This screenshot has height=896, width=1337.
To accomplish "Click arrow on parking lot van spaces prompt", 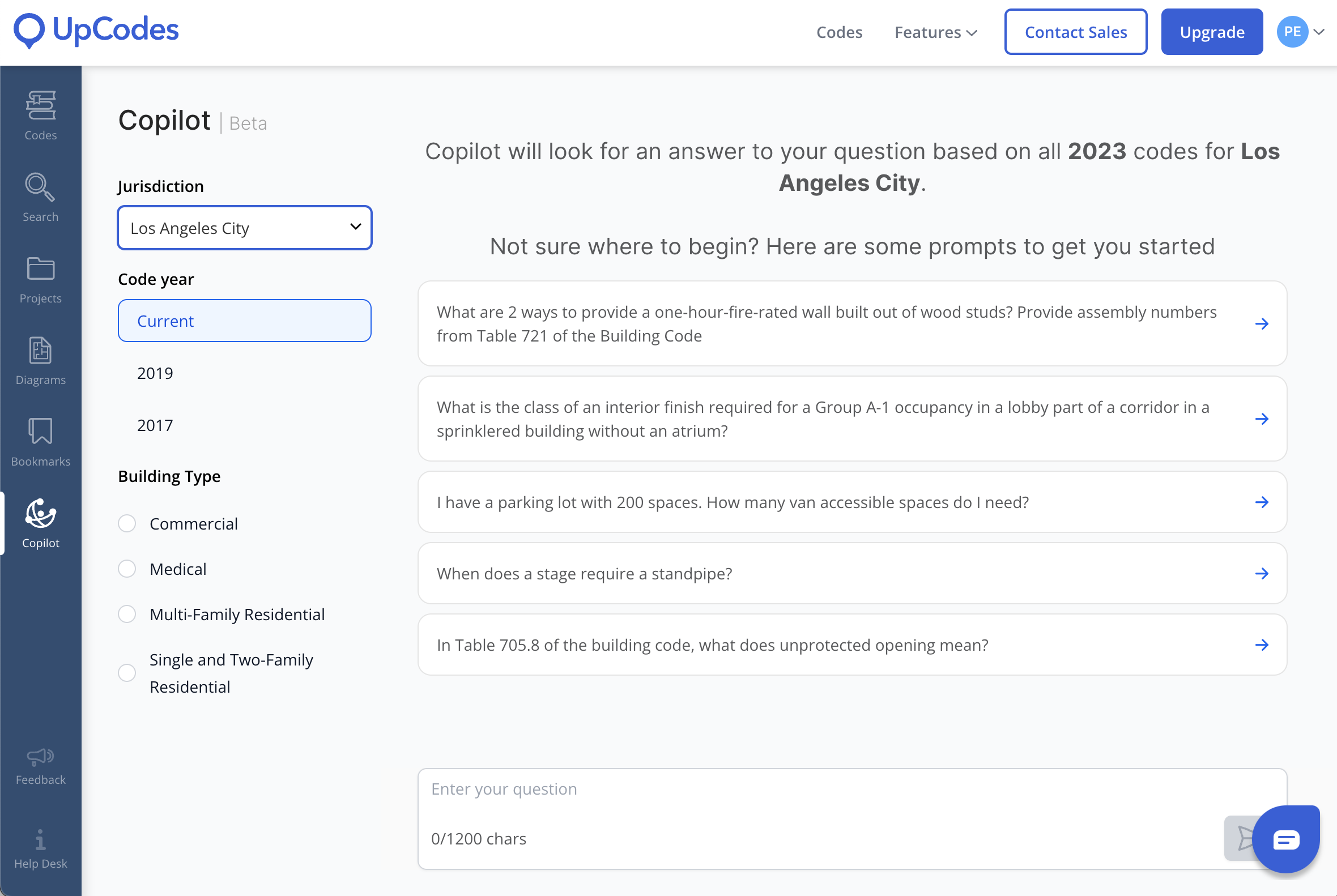I will [1262, 502].
